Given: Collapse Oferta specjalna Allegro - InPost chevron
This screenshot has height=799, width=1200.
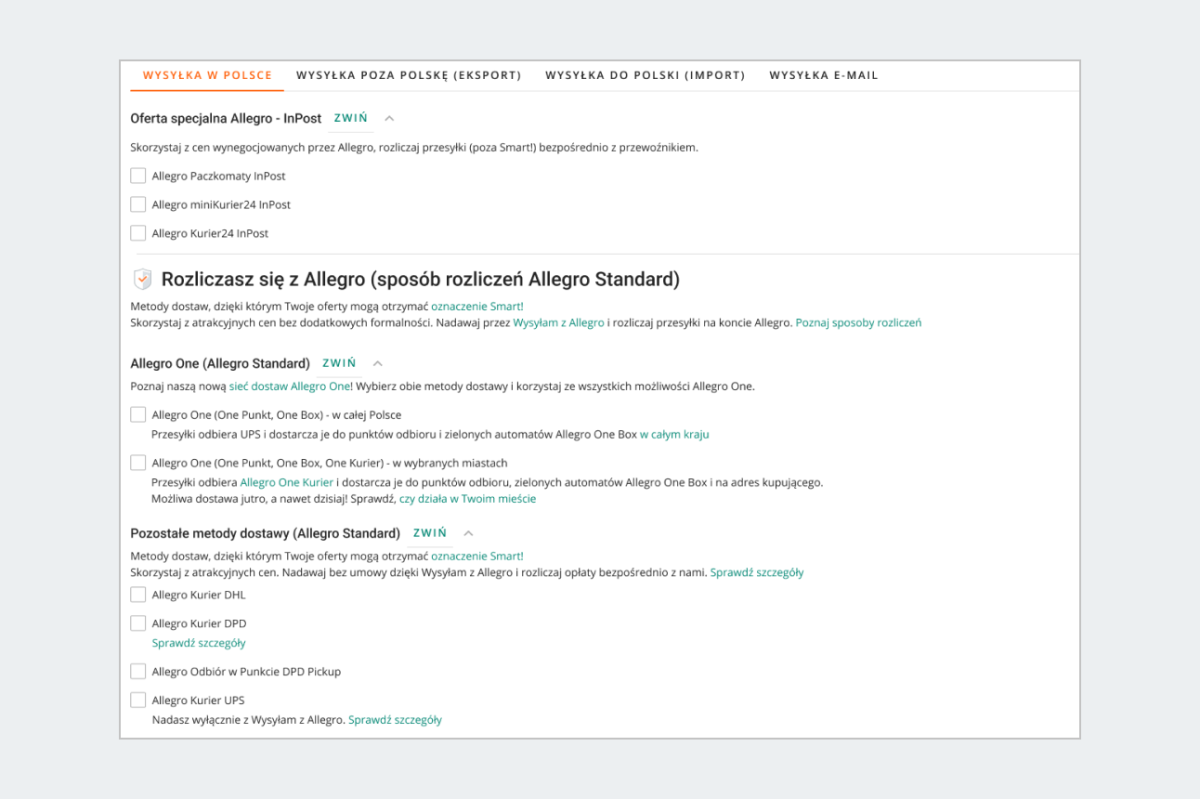Looking at the screenshot, I should click(390, 118).
